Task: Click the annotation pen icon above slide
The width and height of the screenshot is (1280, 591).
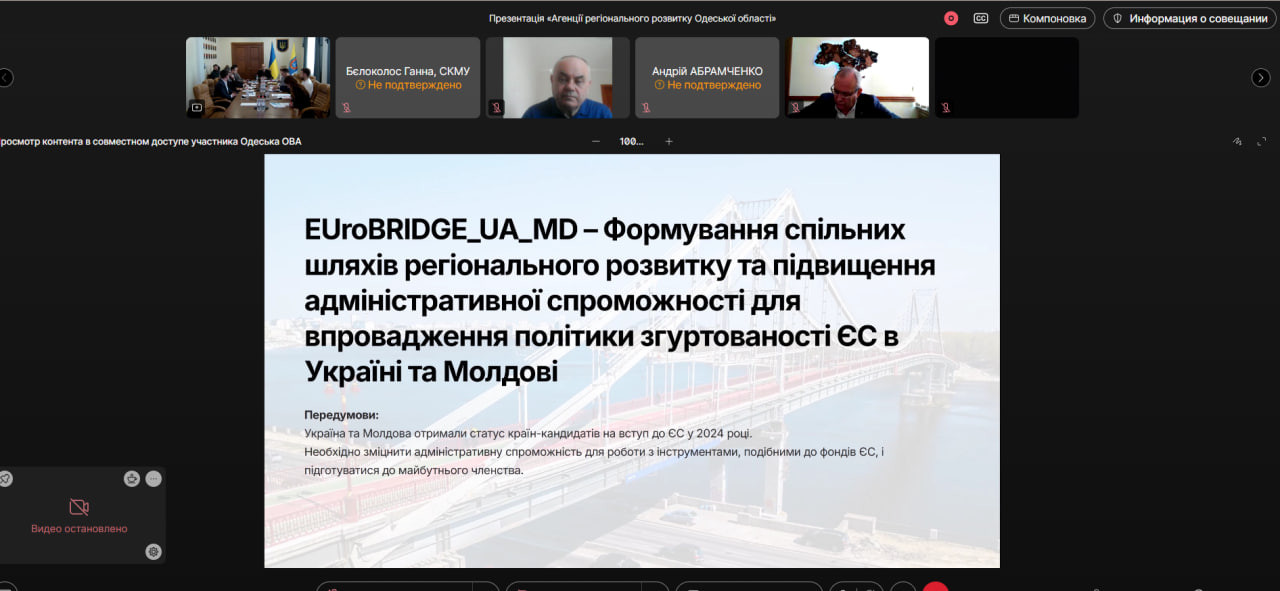Action: (1237, 141)
